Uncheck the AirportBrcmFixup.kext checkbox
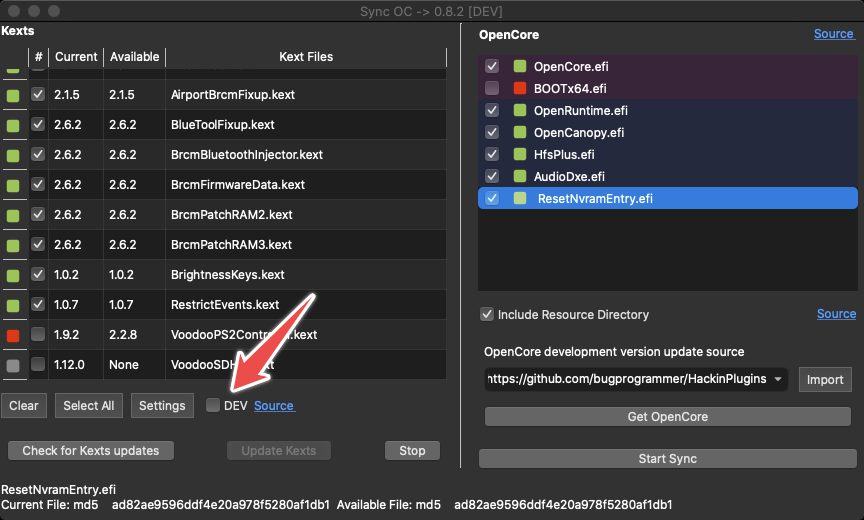 38,94
